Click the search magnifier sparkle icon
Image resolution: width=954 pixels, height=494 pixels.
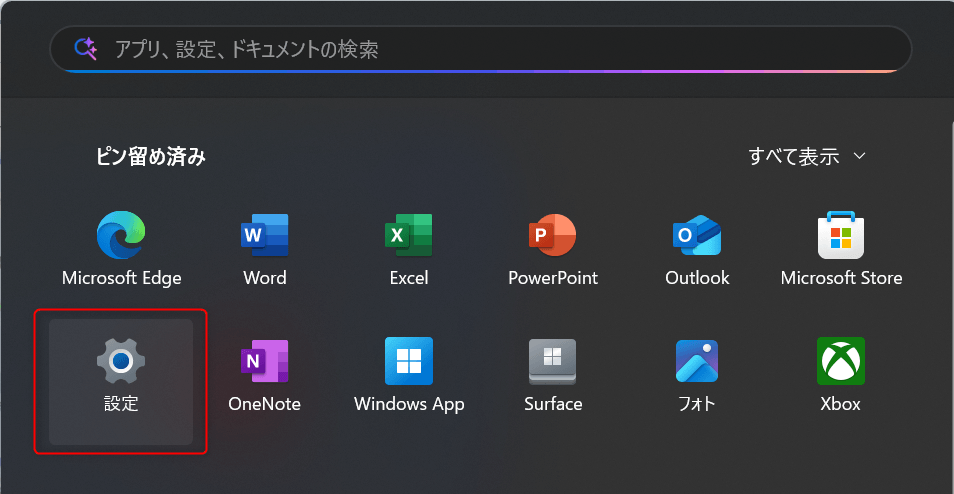(x=86, y=49)
